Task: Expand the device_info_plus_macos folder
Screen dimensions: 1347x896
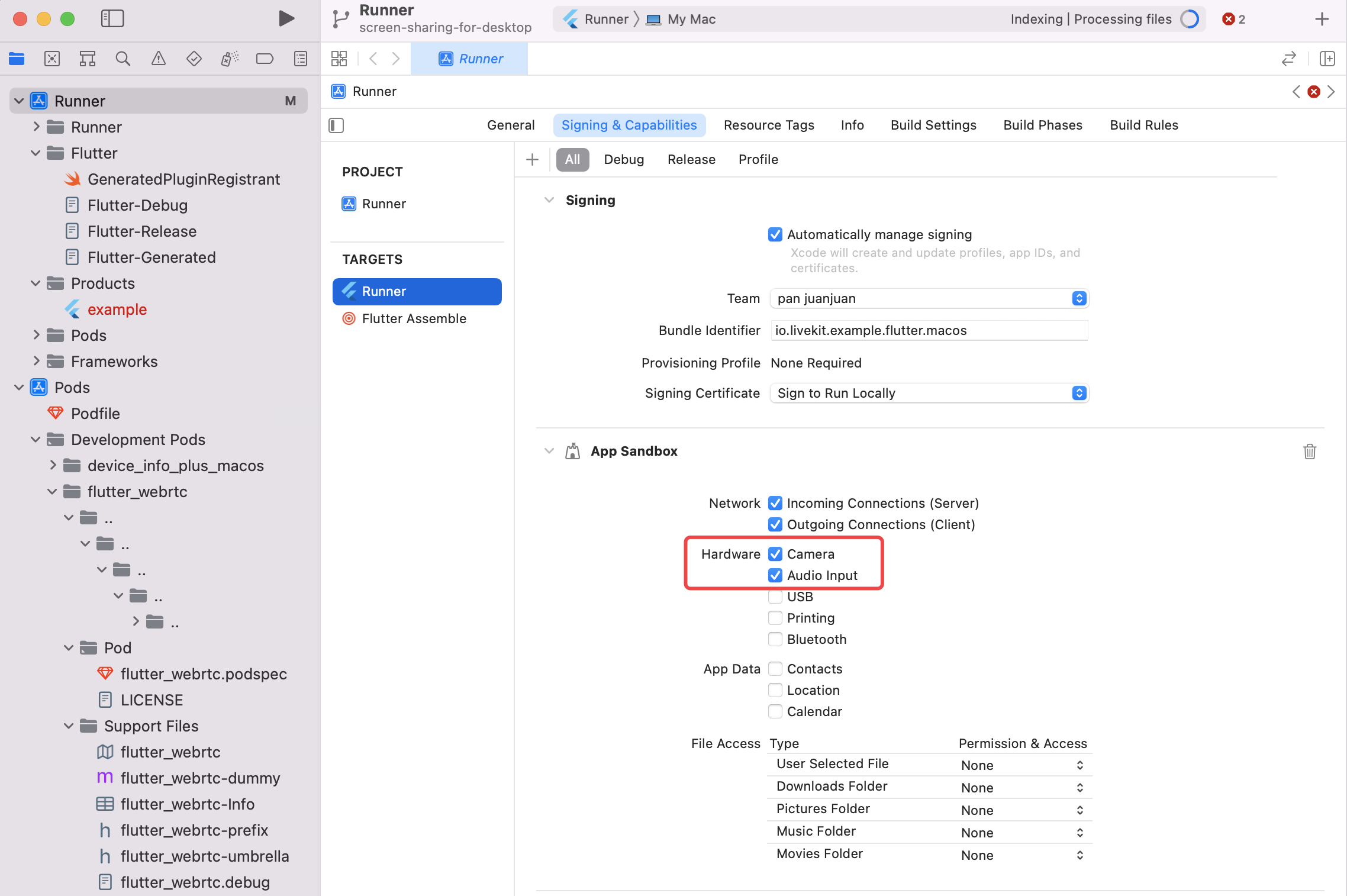Action: click(53, 465)
